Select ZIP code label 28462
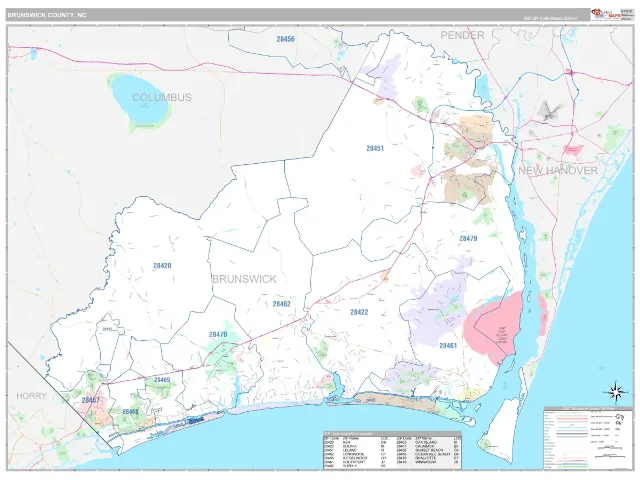 tap(282, 304)
